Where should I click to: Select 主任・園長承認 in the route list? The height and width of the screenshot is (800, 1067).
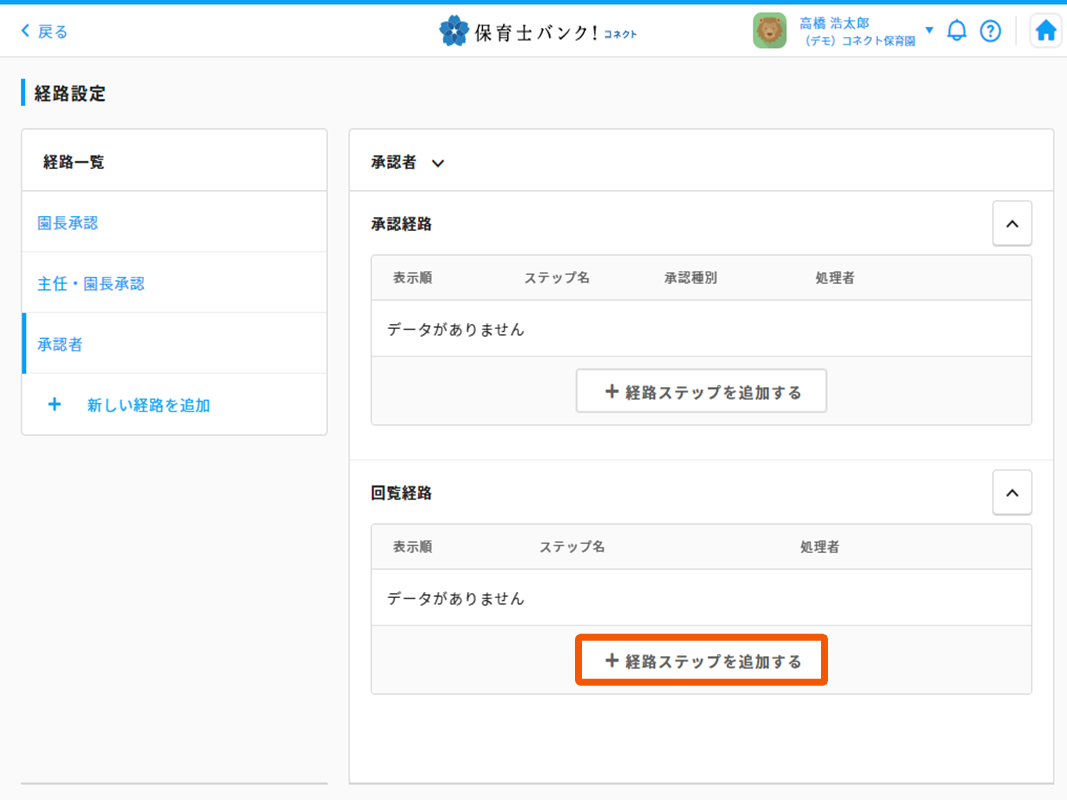[91, 284]
